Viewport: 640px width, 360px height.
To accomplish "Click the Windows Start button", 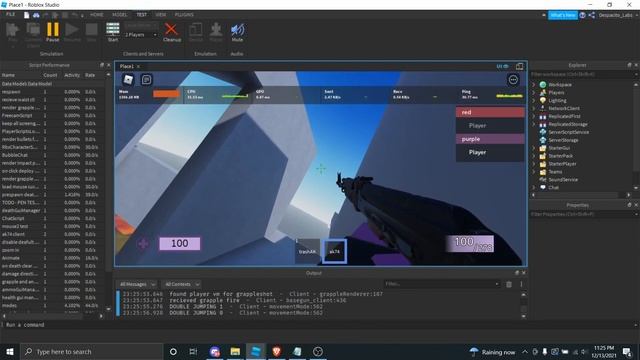I will pos(10,351).
